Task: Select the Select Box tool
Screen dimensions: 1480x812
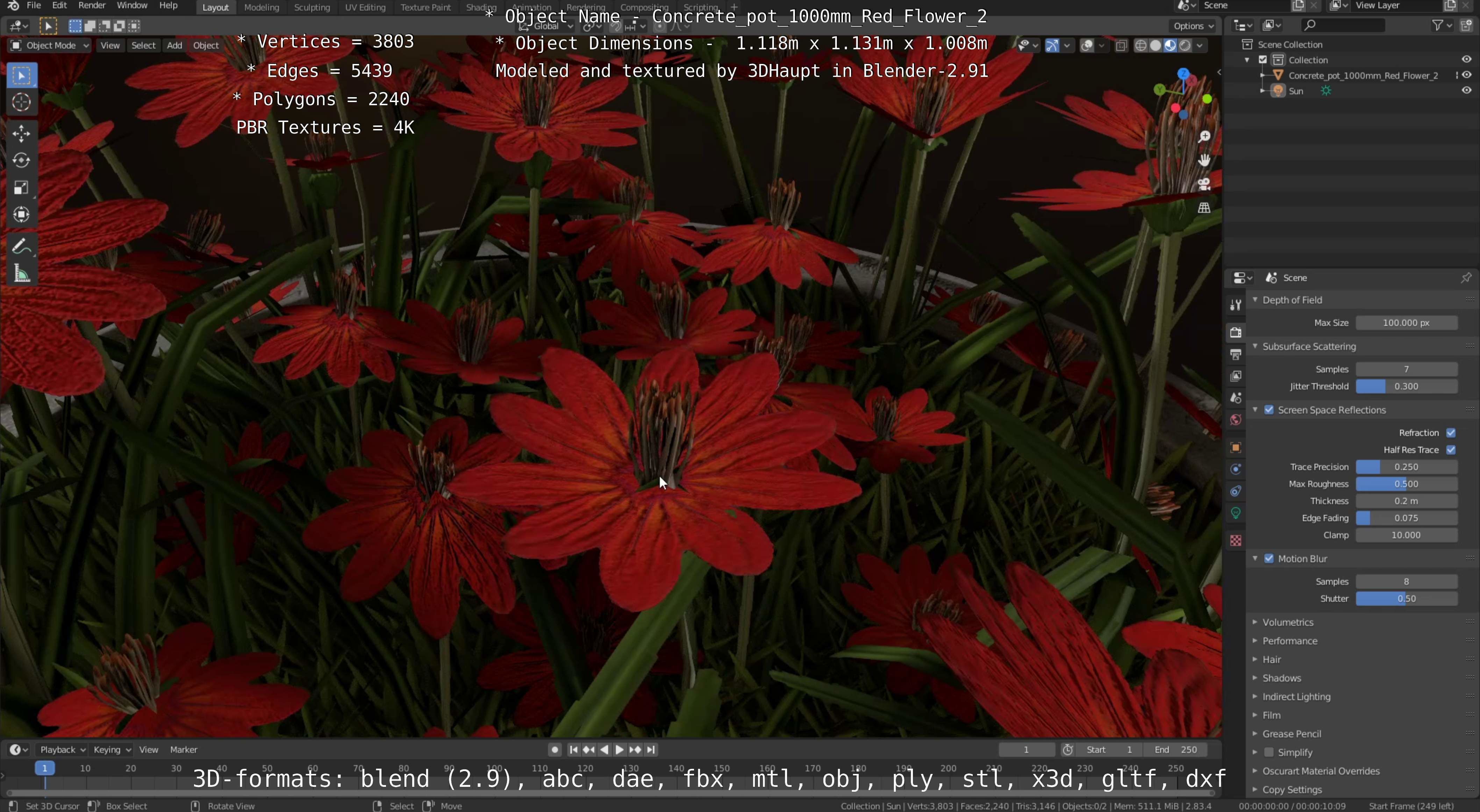Action: [22, 75]
